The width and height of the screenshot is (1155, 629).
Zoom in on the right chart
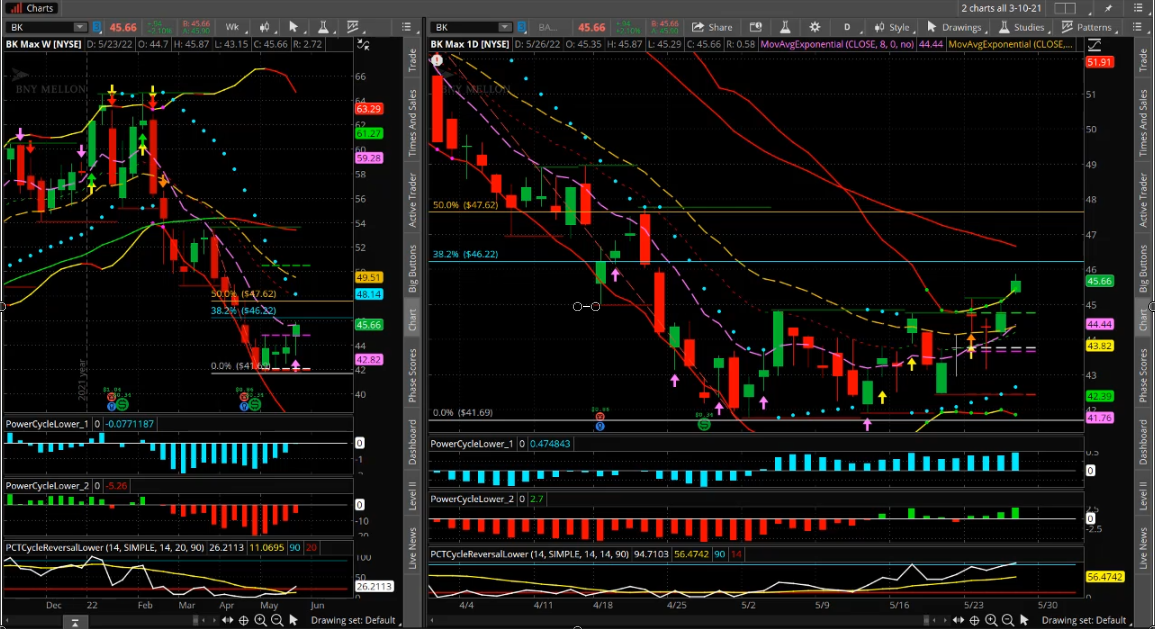coord(991,620)
